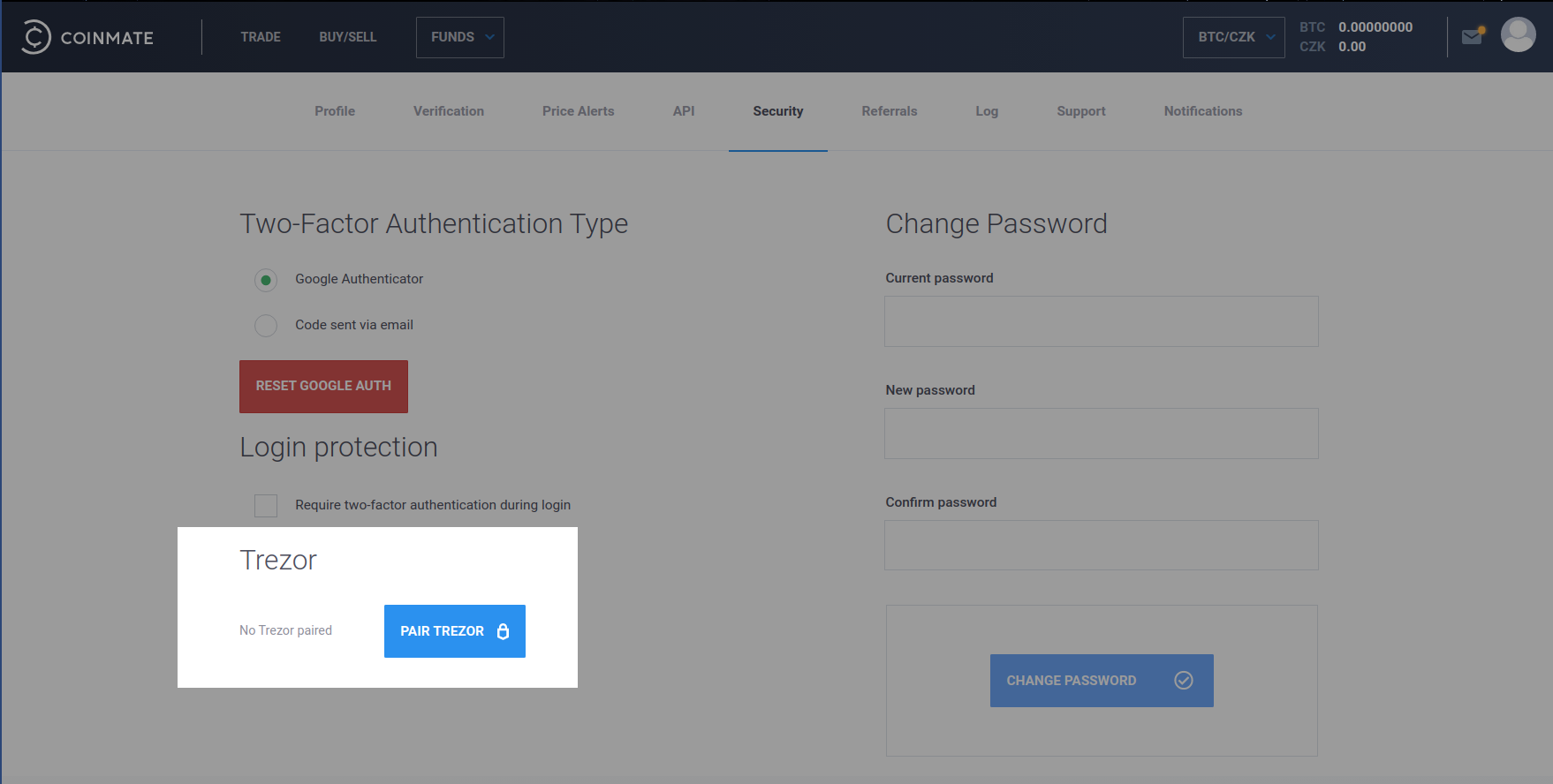Open the Trade link in header

click(x=261, y=37)
